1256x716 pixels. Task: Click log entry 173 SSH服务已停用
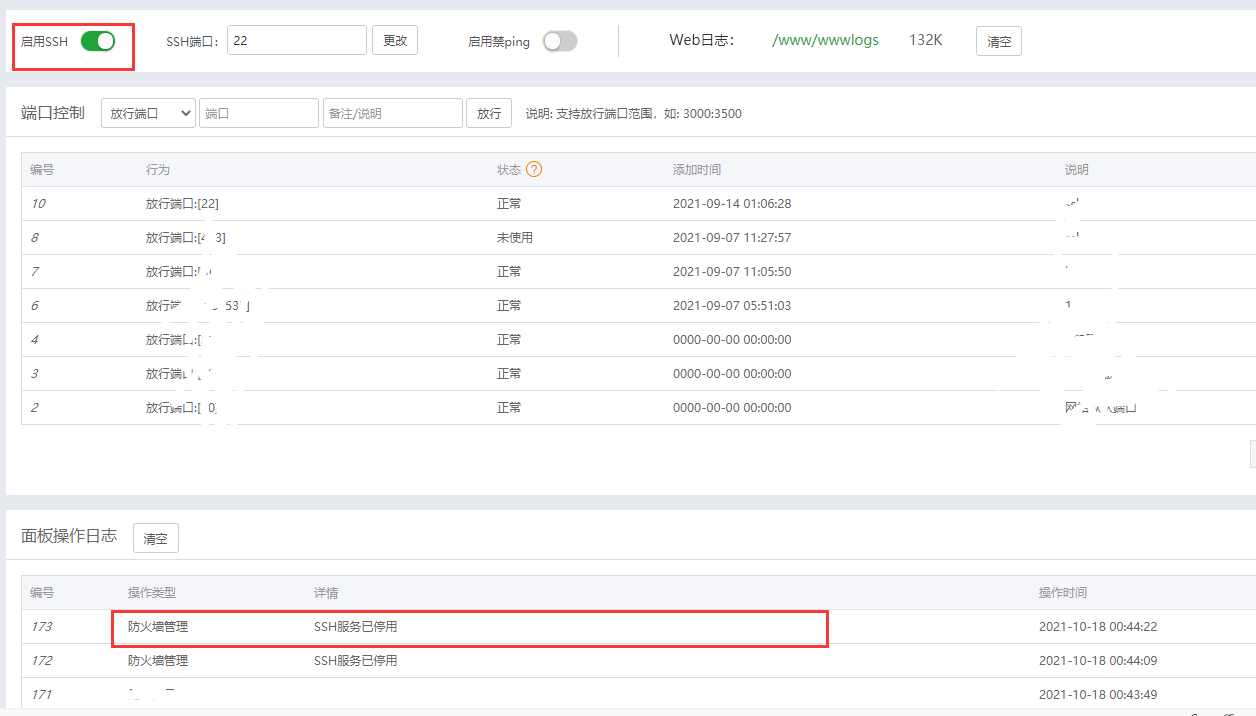point(356,627)
